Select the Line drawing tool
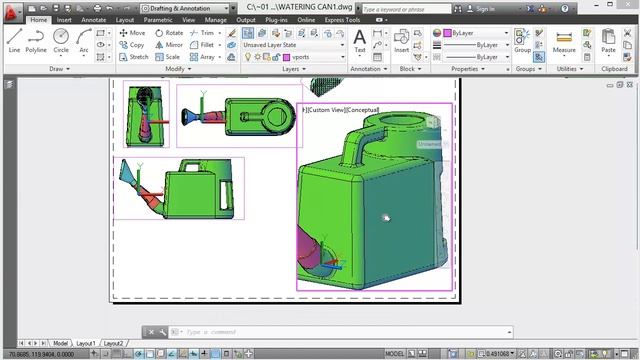 (x=14, y=40)
